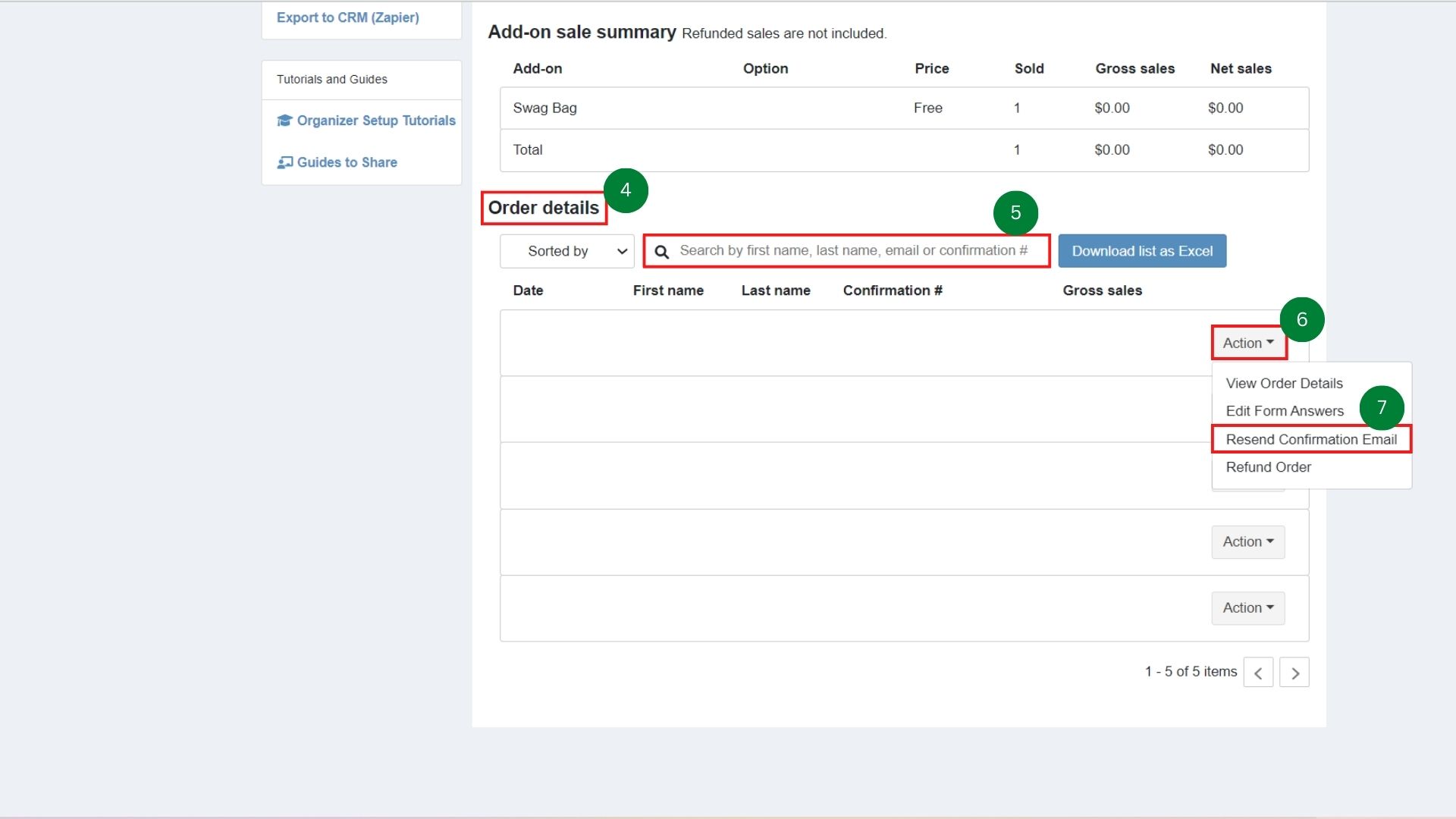This screenshot has width=1456, height=819.
Task: Open the Export to CRM (Zapier) link
Action: point(348,17)
